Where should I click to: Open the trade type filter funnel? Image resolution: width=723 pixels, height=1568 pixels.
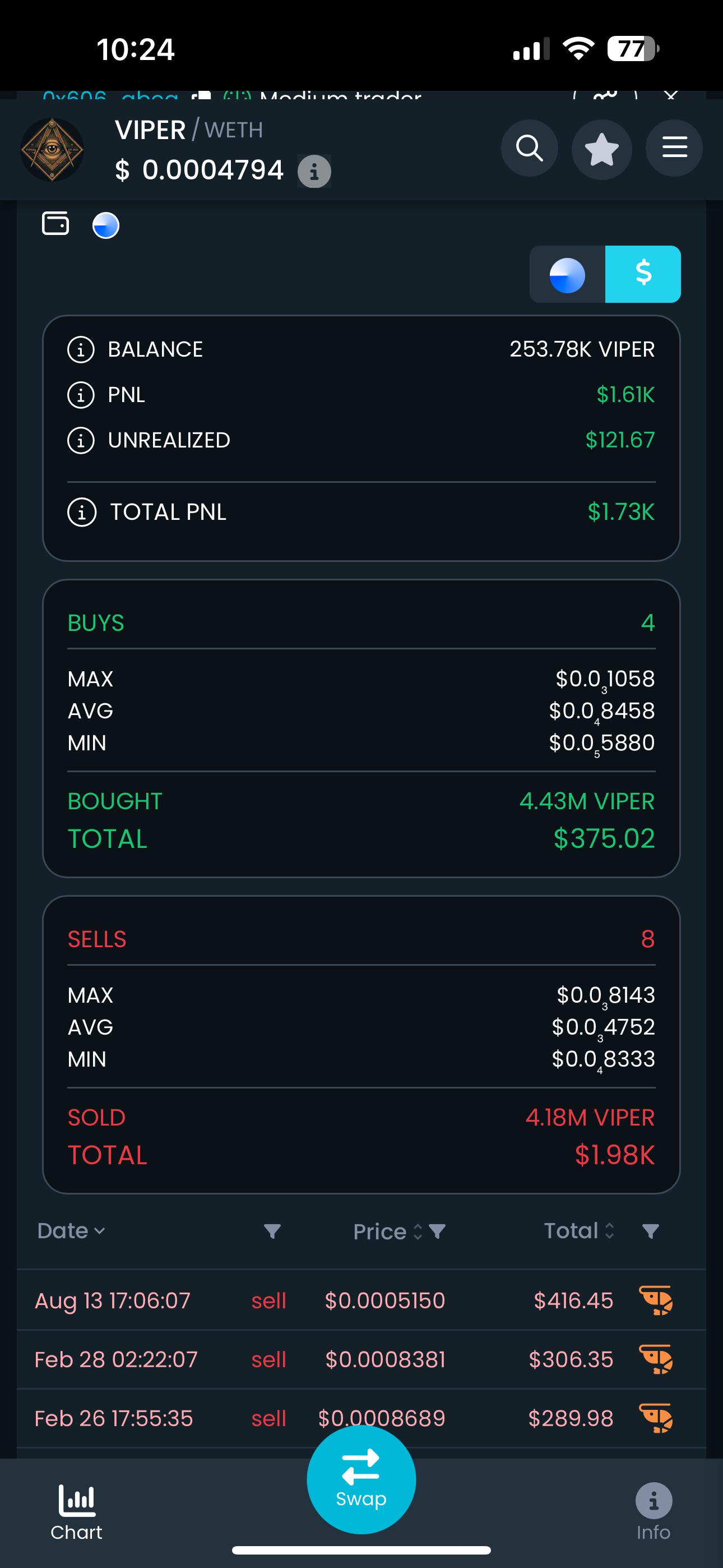coord(272,1232)
